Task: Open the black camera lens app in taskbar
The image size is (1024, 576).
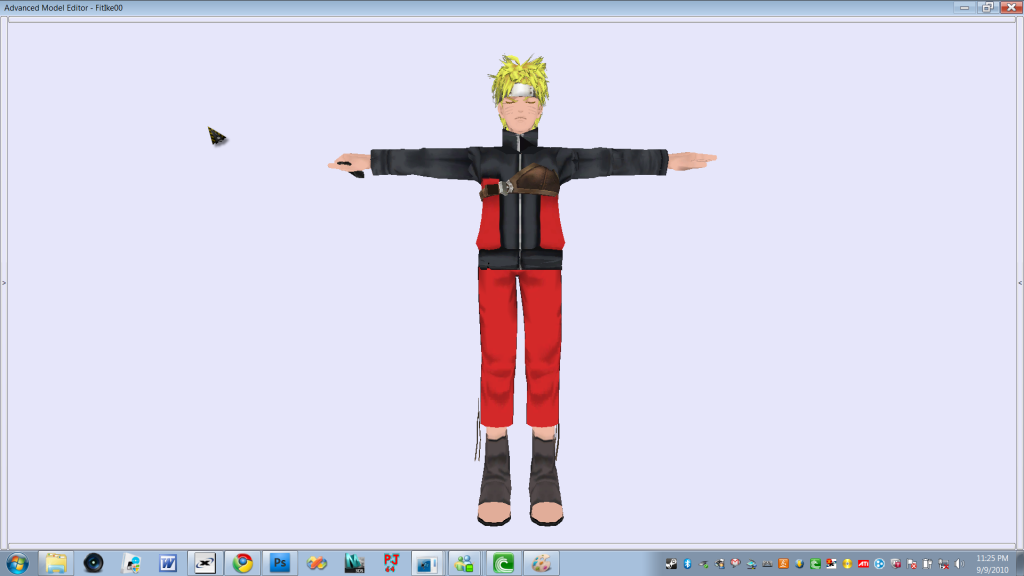Action: pyautogui.click(x=93, y=563)
